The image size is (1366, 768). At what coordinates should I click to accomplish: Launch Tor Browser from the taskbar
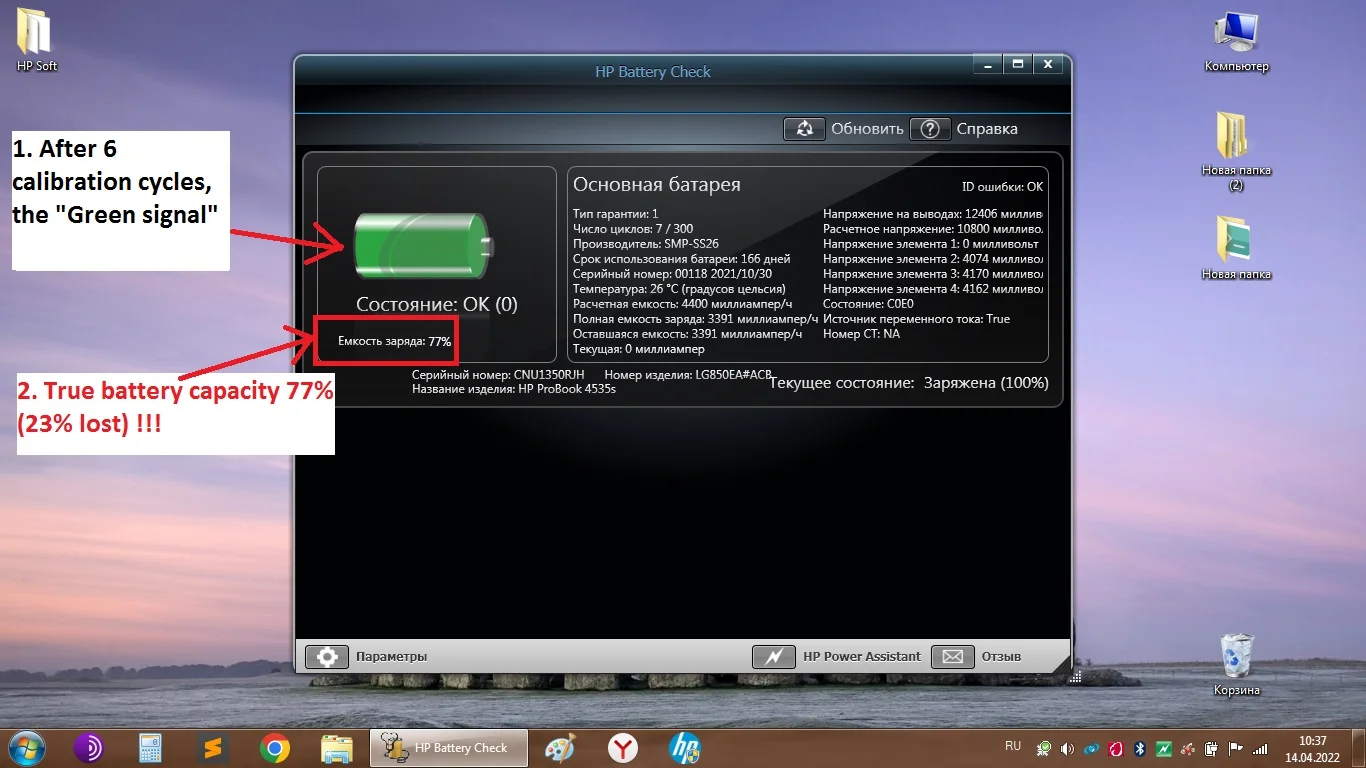(x=89, y=748)
